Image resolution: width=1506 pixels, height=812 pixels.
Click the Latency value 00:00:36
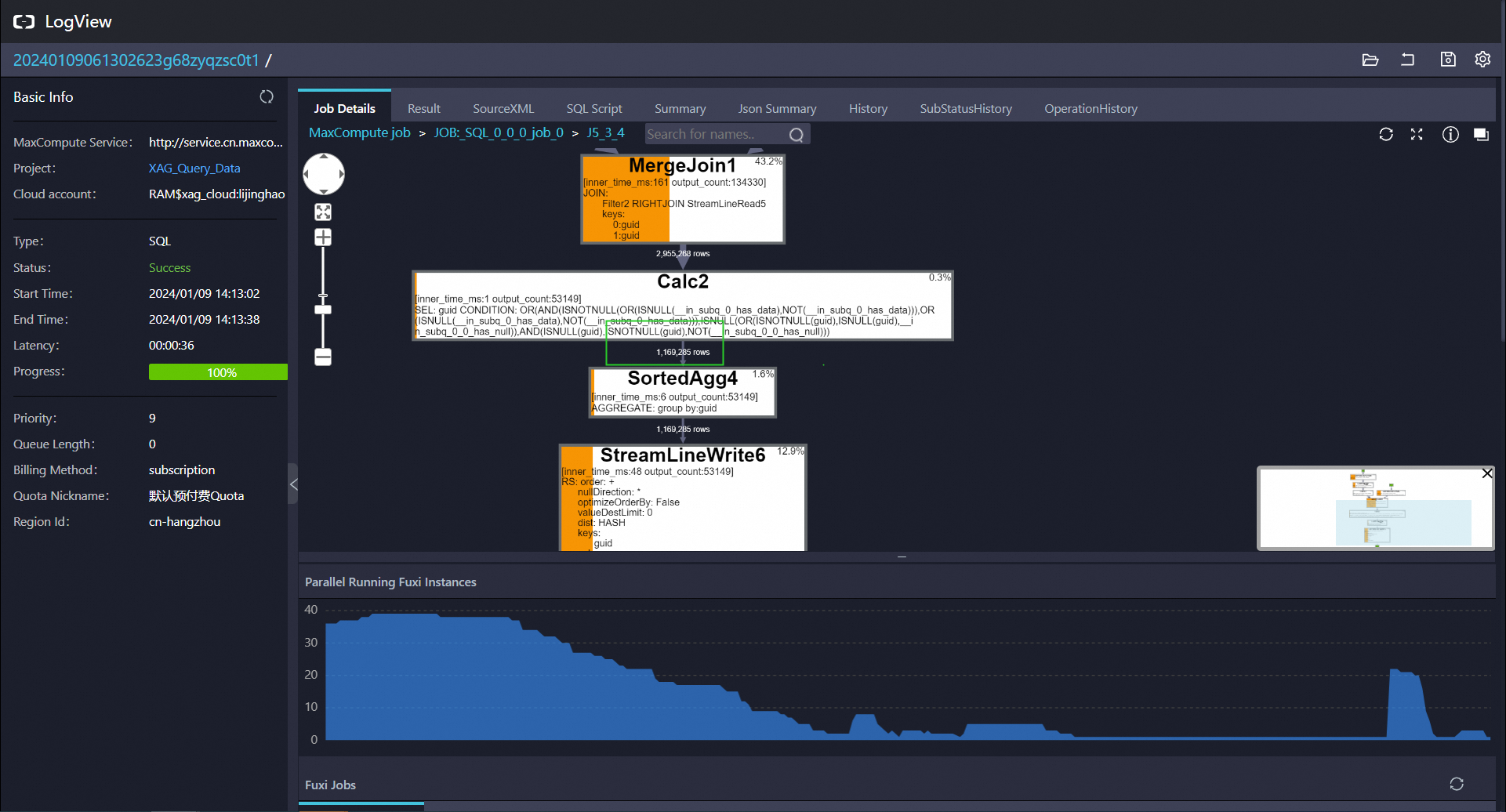[x=171, y=345]
